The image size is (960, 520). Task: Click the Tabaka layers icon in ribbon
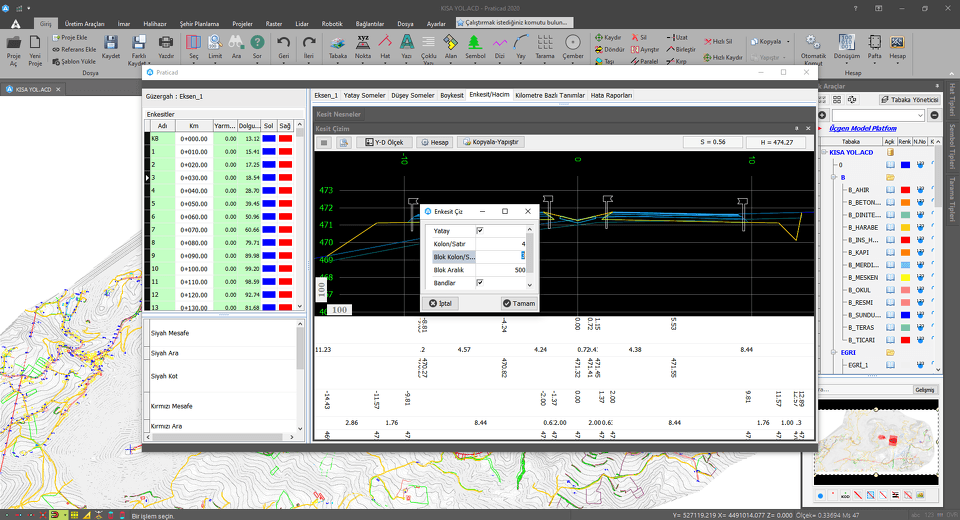(338, 45)
